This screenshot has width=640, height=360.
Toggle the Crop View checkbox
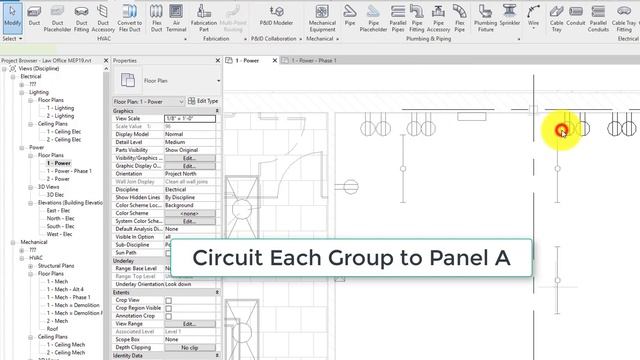point(168,300)
